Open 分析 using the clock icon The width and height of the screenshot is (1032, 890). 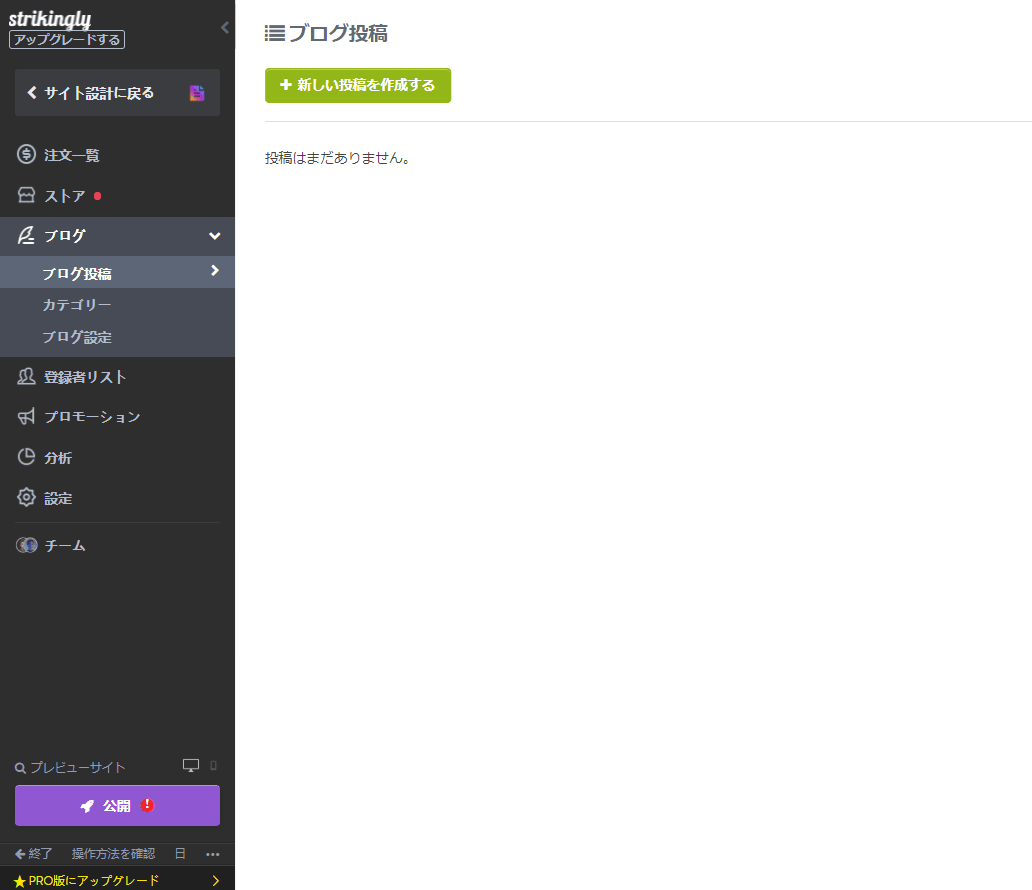(26, 457)
